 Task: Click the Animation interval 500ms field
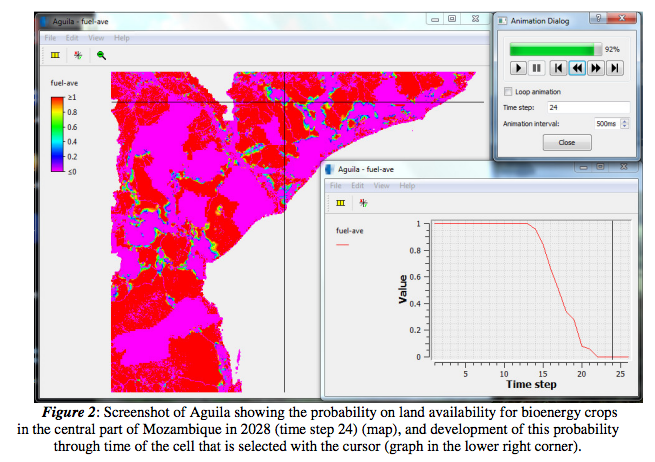click(607, 124)
